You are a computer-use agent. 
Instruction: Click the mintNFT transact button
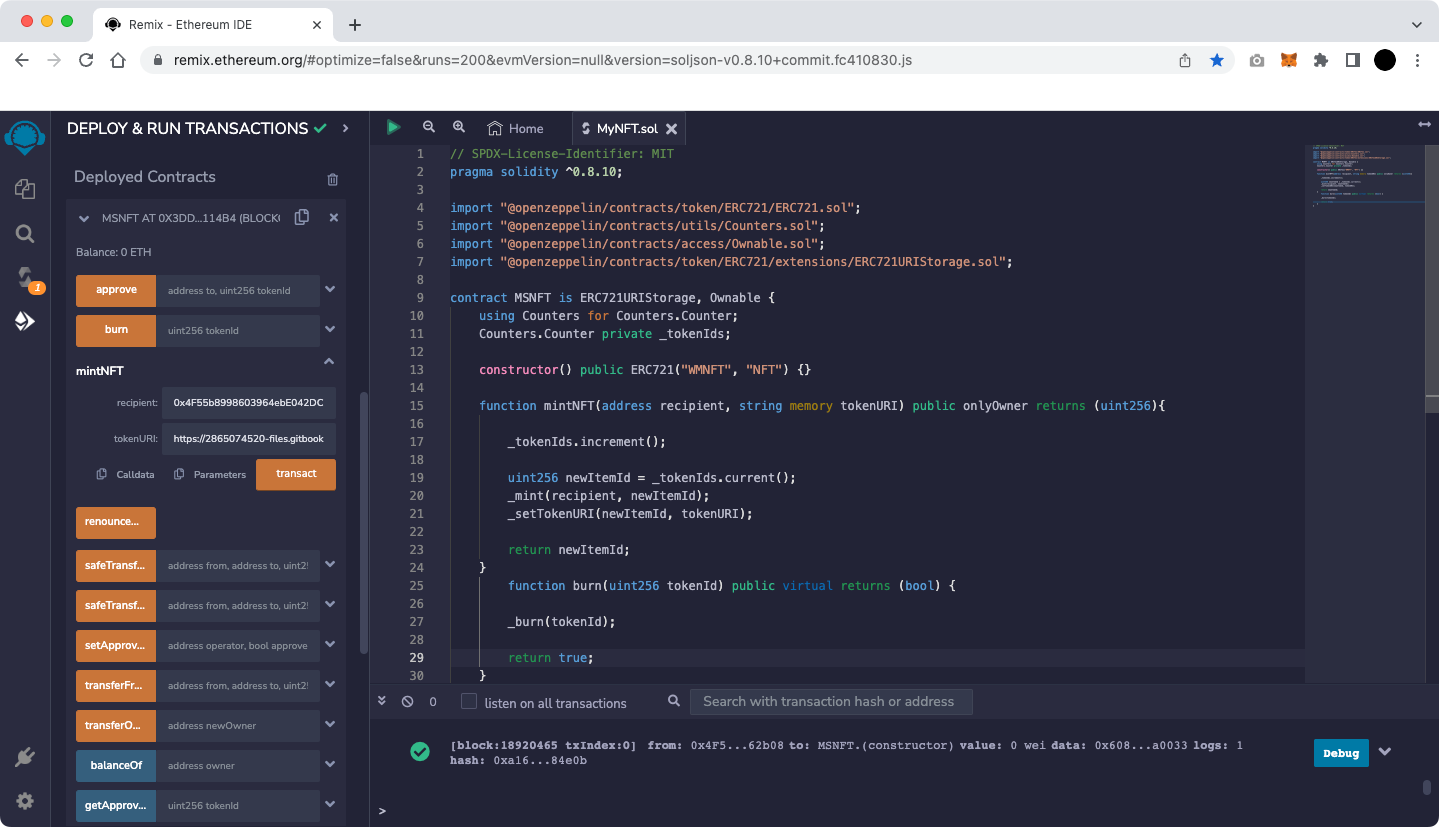(x=296, y=474)
